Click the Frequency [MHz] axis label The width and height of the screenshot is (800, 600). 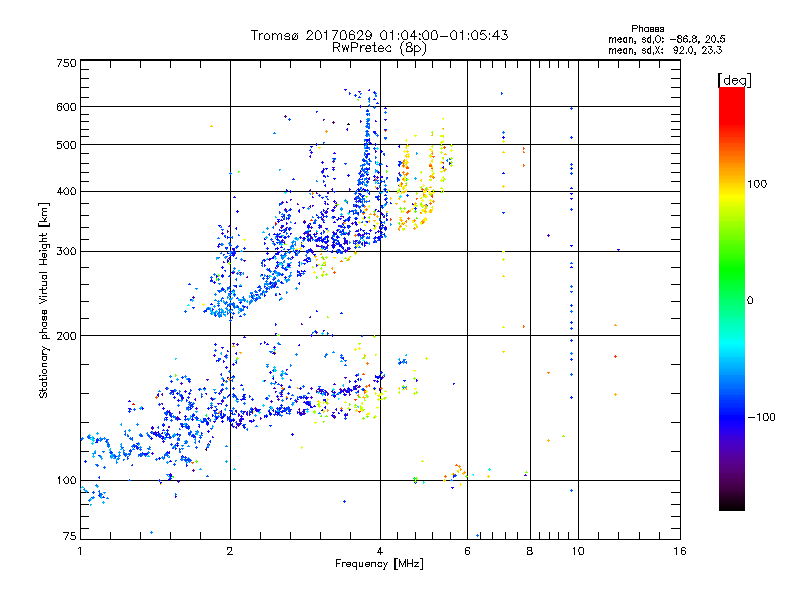(380, 565)
